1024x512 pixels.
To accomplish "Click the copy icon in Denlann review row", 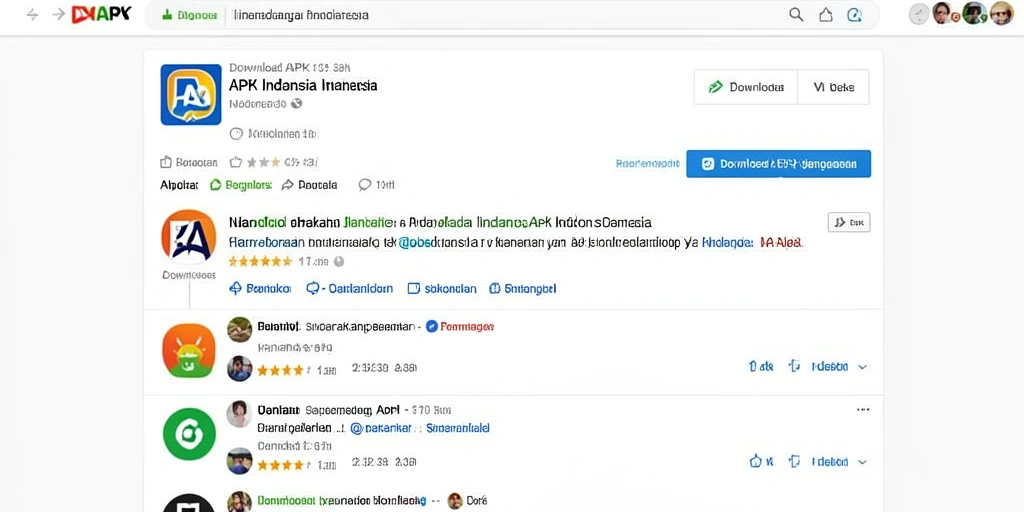I will 794,461.
